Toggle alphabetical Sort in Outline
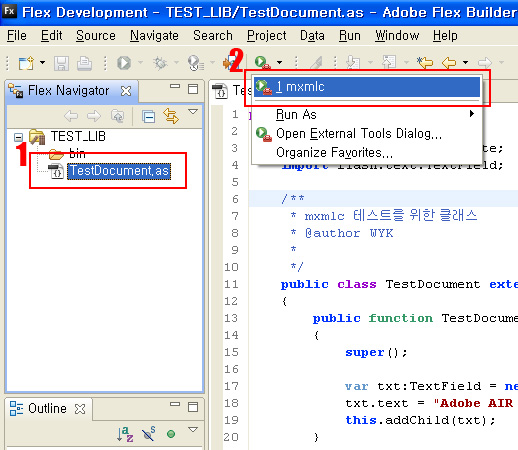Image resolution: width=518 pixels, height=450 pixels. (125, 434)
